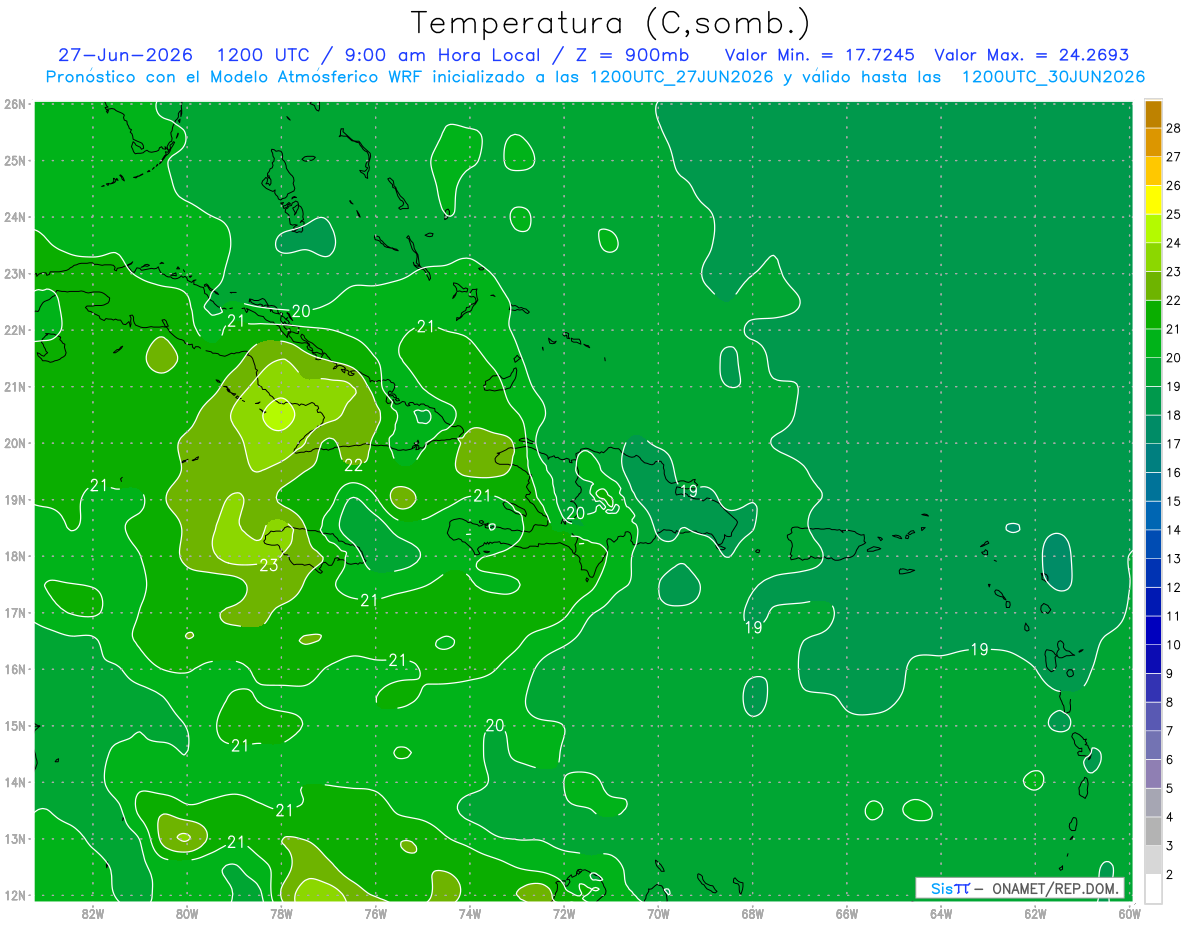Pick the color bar segment between 27 and 28
Screen dimensions: 1200x927
1153,143
